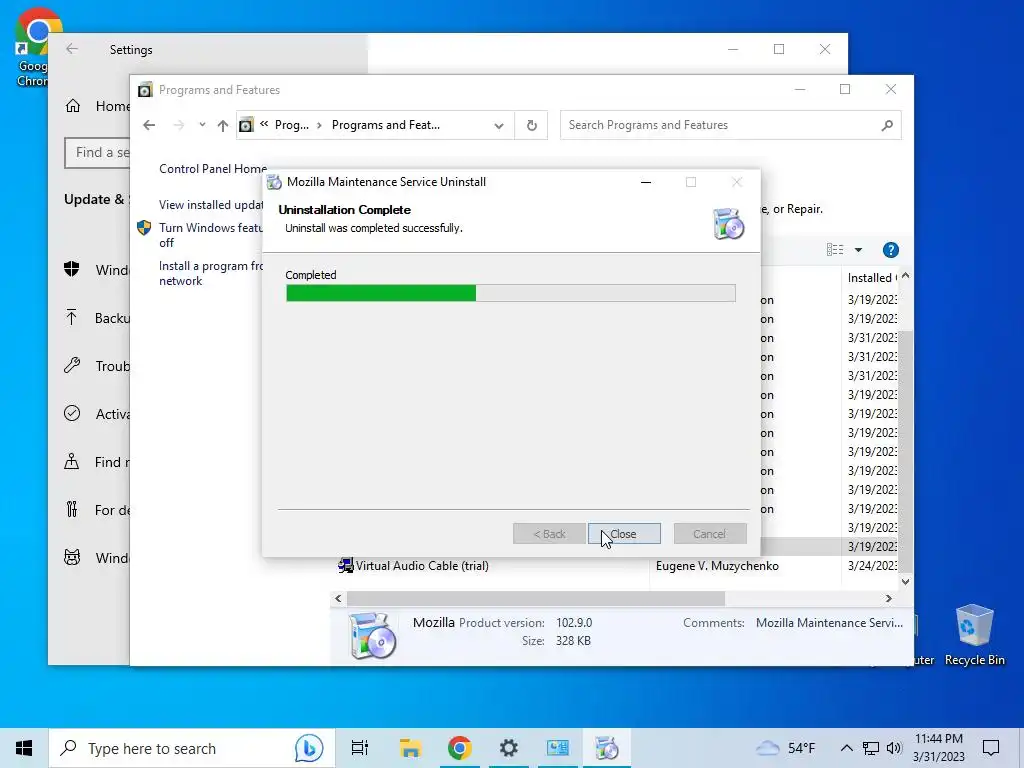Expand the address bar history dropdown
Viewport: 1024px width, 768px height.
pyautogui.click(x=499, y=125)
